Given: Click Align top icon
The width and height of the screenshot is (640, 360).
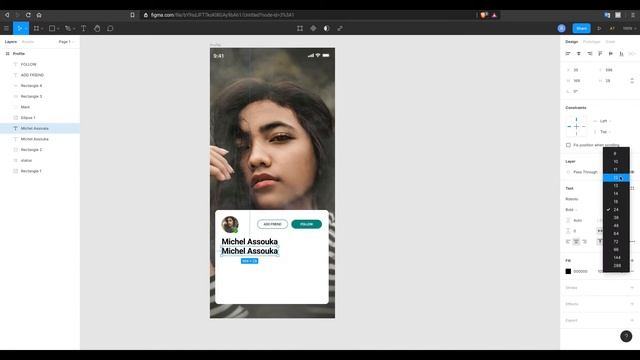Looking at the screenshot, I should coord(600,53).
